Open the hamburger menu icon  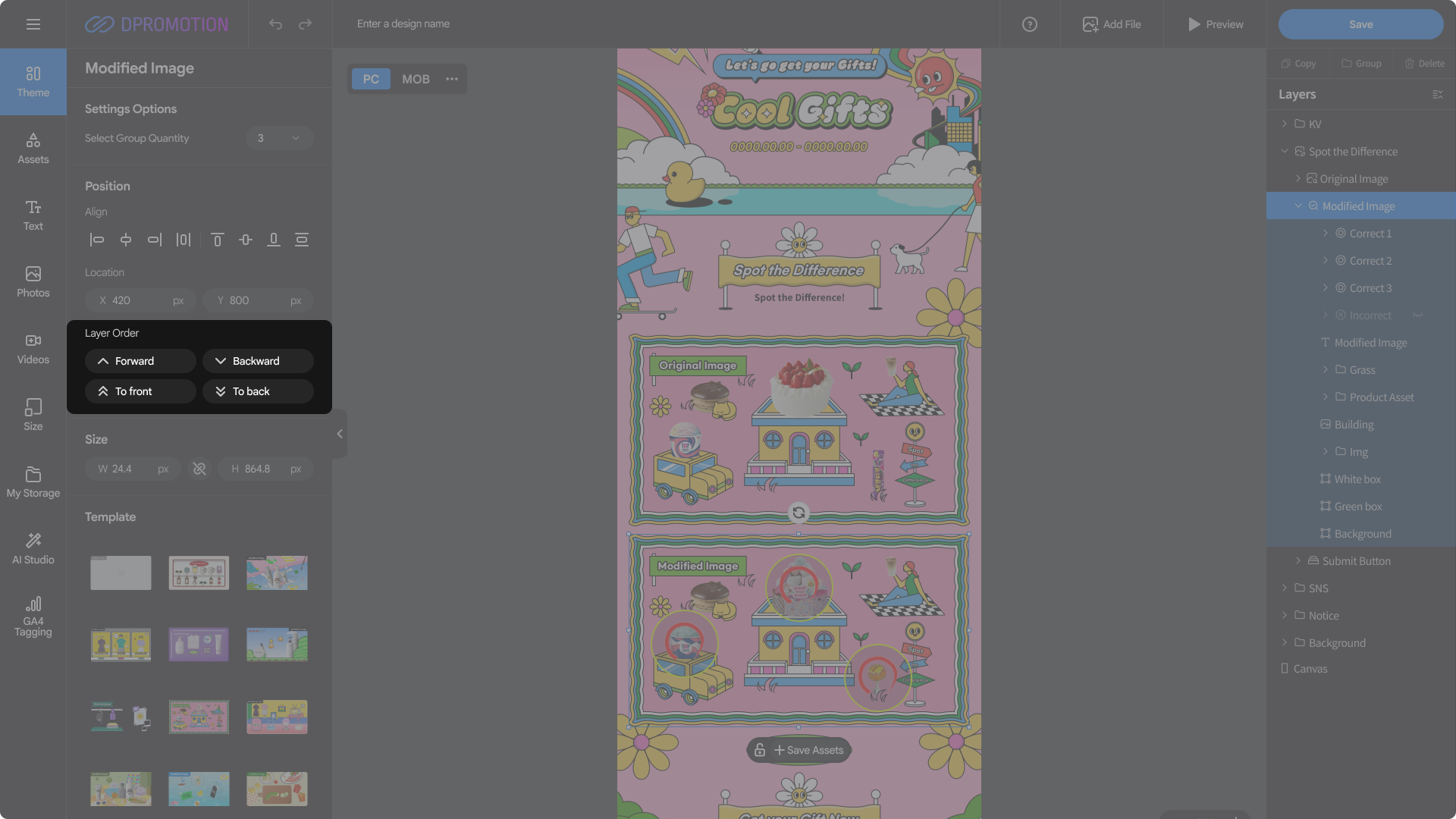click(33, 24)
